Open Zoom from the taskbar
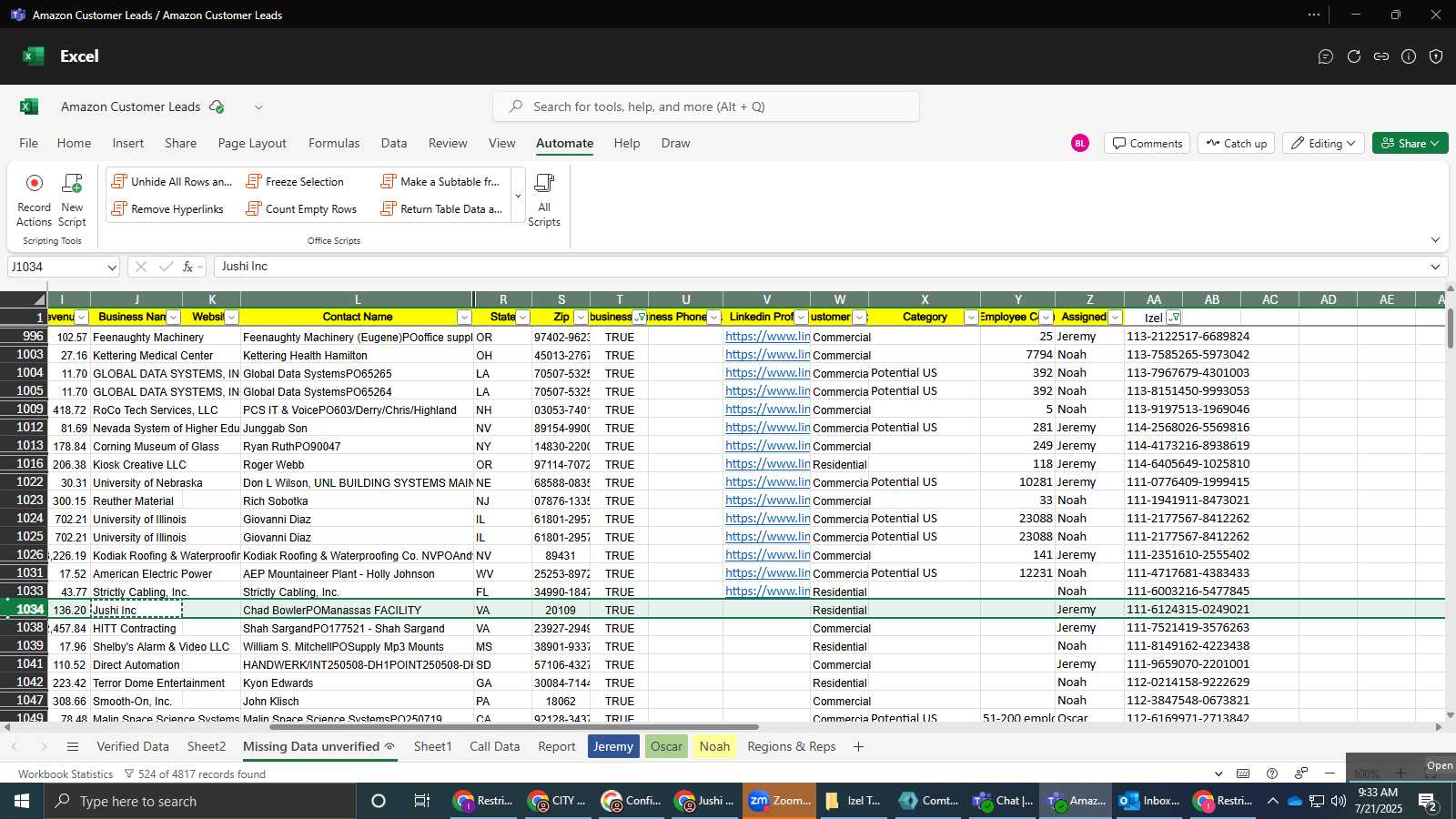This screenshot has width=1456, height=819. [x=779, y=801]
